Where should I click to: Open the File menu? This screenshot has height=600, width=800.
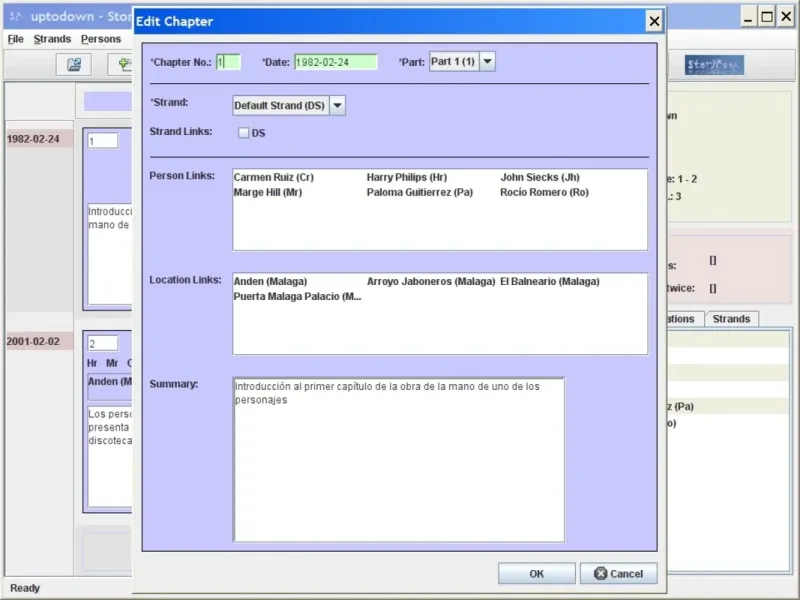click(x=15, y=39)
